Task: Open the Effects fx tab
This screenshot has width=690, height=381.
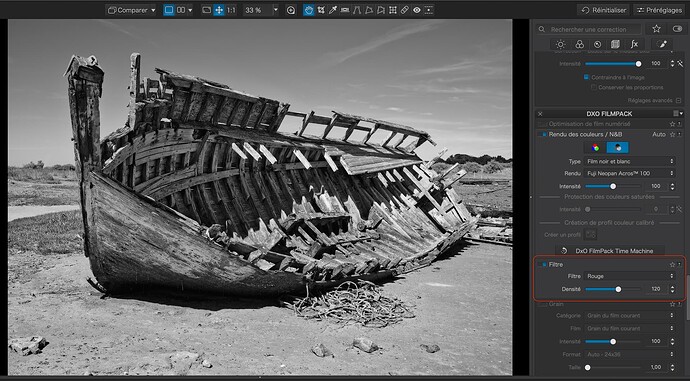Action: [x=634, y=44]
